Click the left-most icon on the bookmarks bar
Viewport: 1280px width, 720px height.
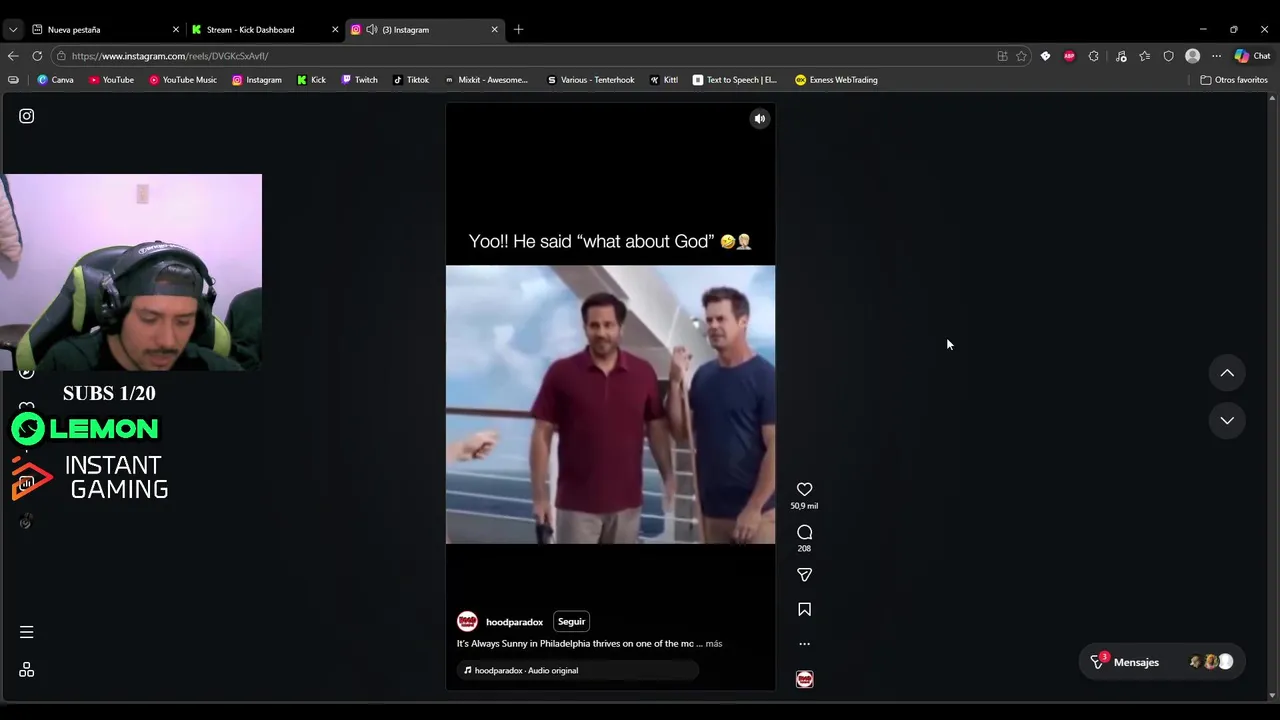[13, 80]
